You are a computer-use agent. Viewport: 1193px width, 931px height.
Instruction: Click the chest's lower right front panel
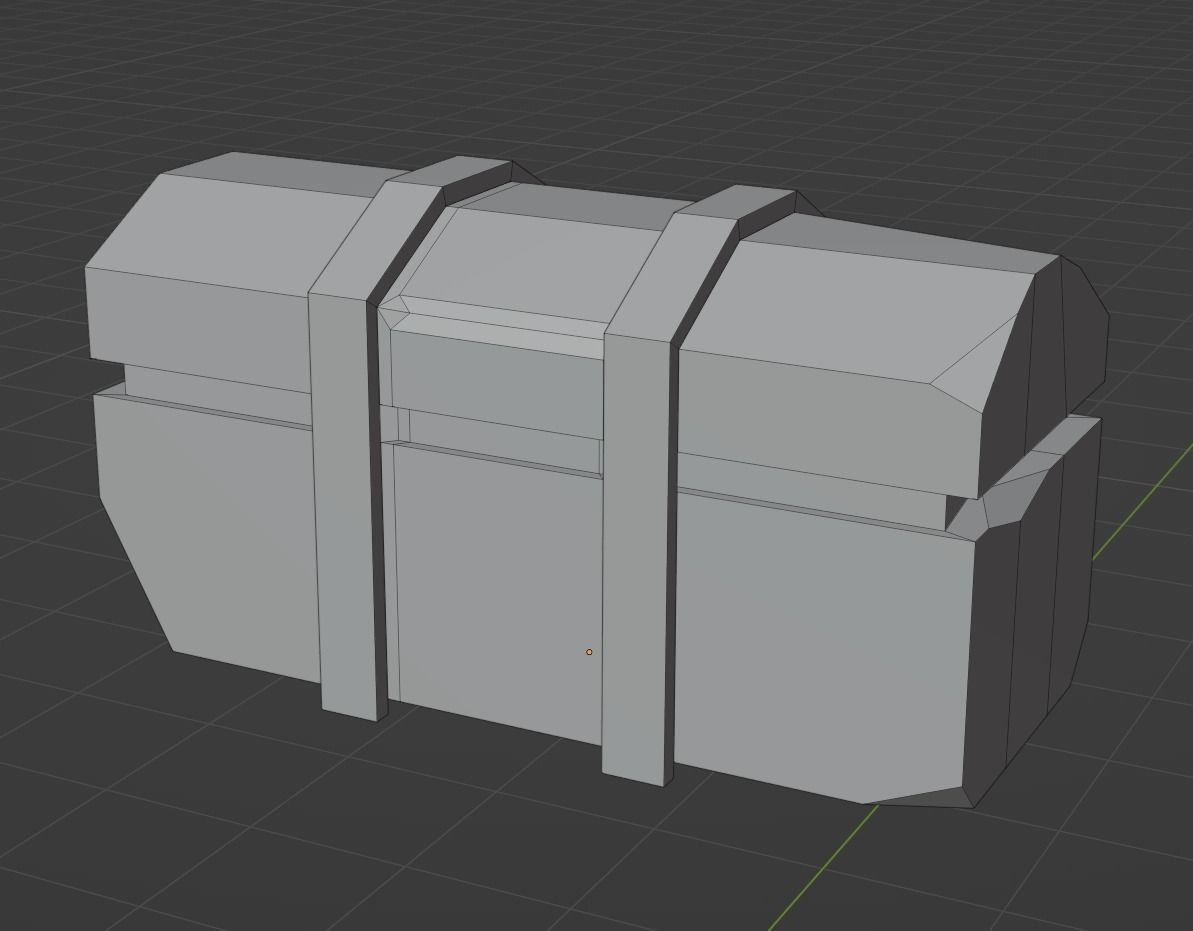[x=822, y=647]
